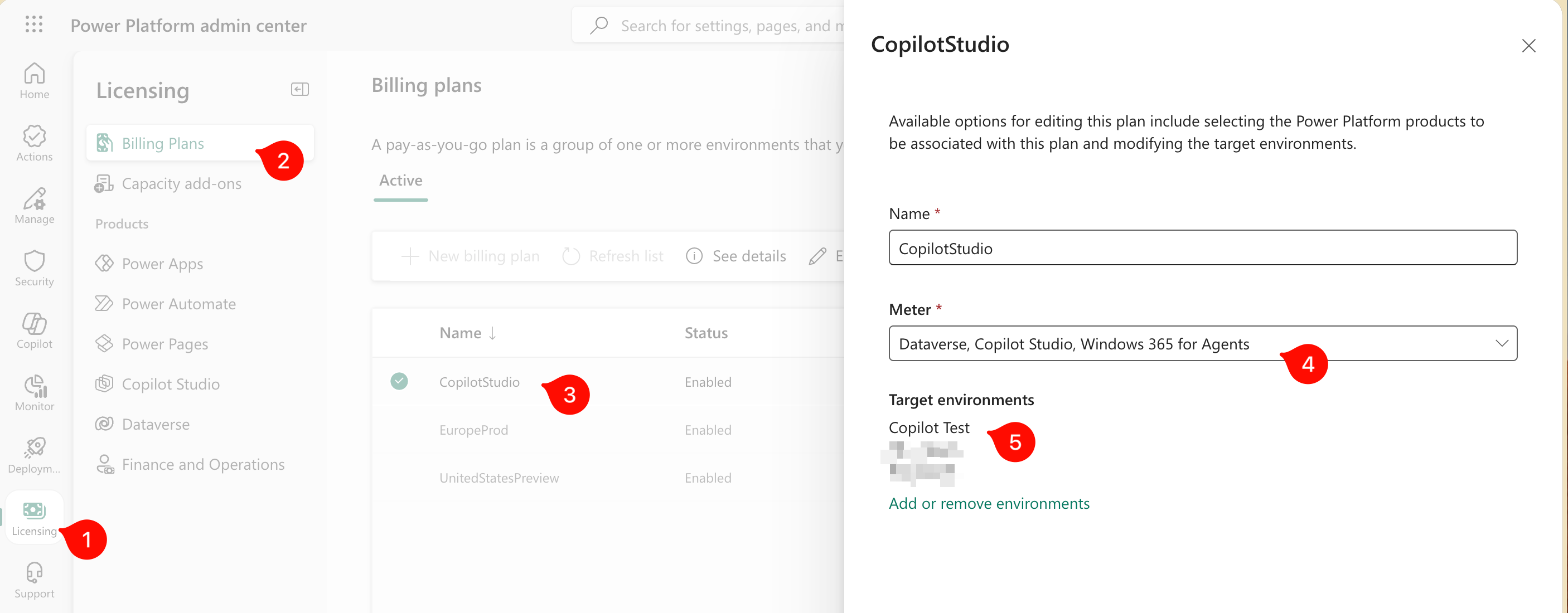Switch to the Active tab
Image resolution: width=1568 pixels, height=613 pixels.
400,181
